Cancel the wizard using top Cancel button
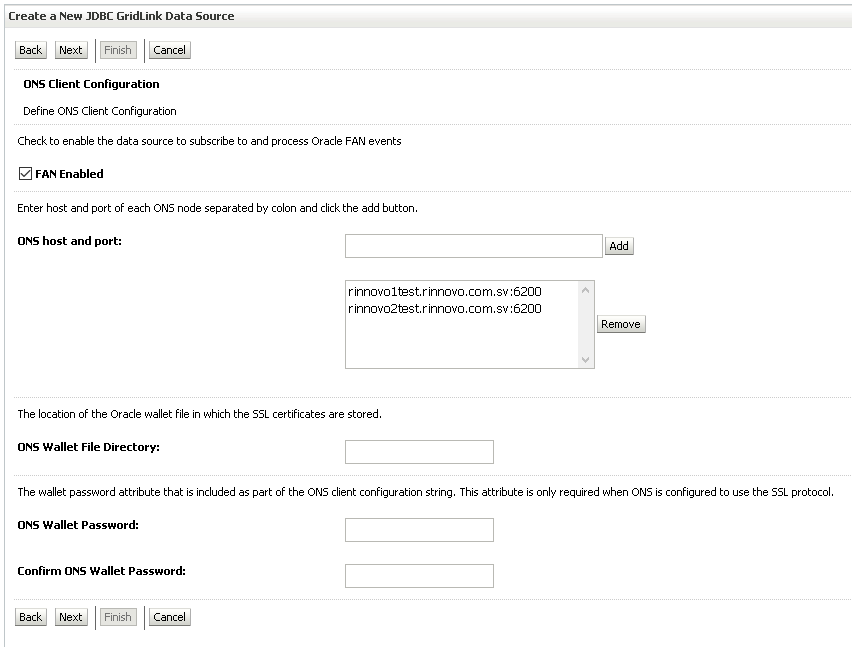This screenshot has height=647, width=852. tap(170, 50)
